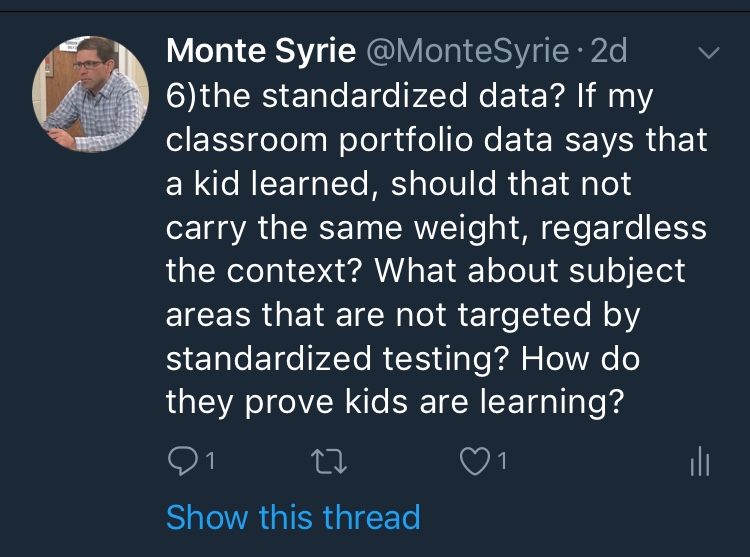Click the text "the context? What about subject"
The height and width of the screenshot is (557, 750).
[x=426, y=273]
